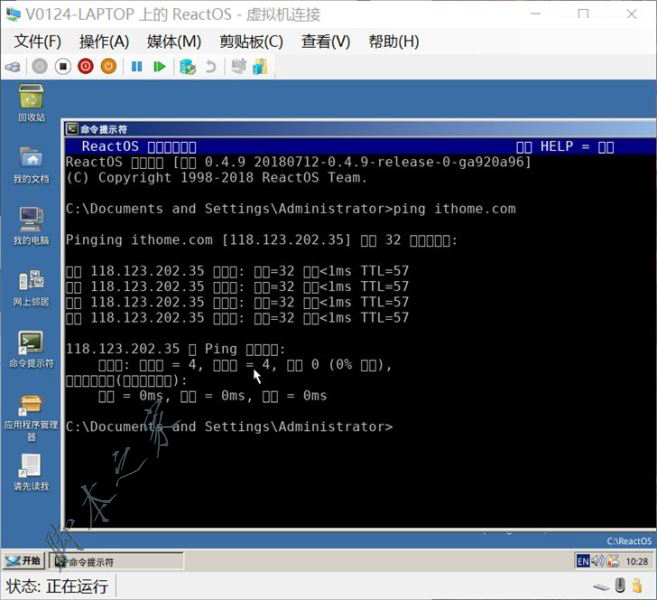Click the orange Save state icon

108,66
